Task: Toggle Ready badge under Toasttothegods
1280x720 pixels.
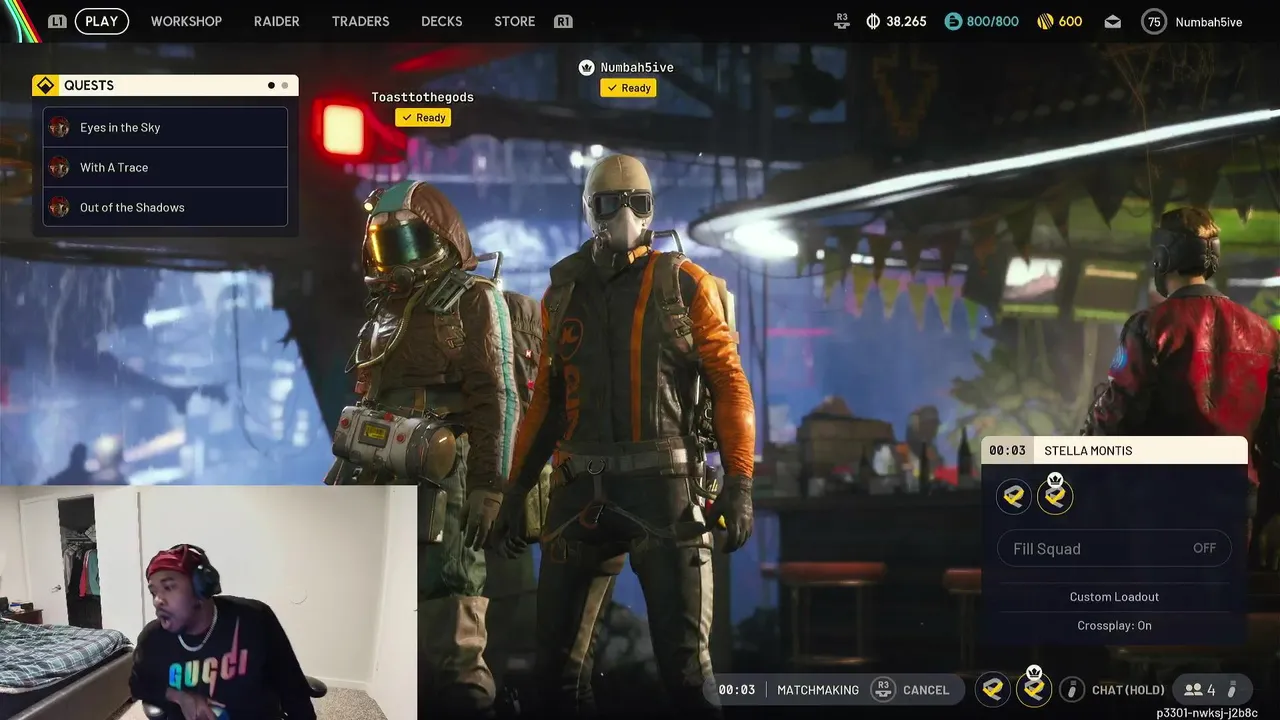Action: click(x=423, y=118)
